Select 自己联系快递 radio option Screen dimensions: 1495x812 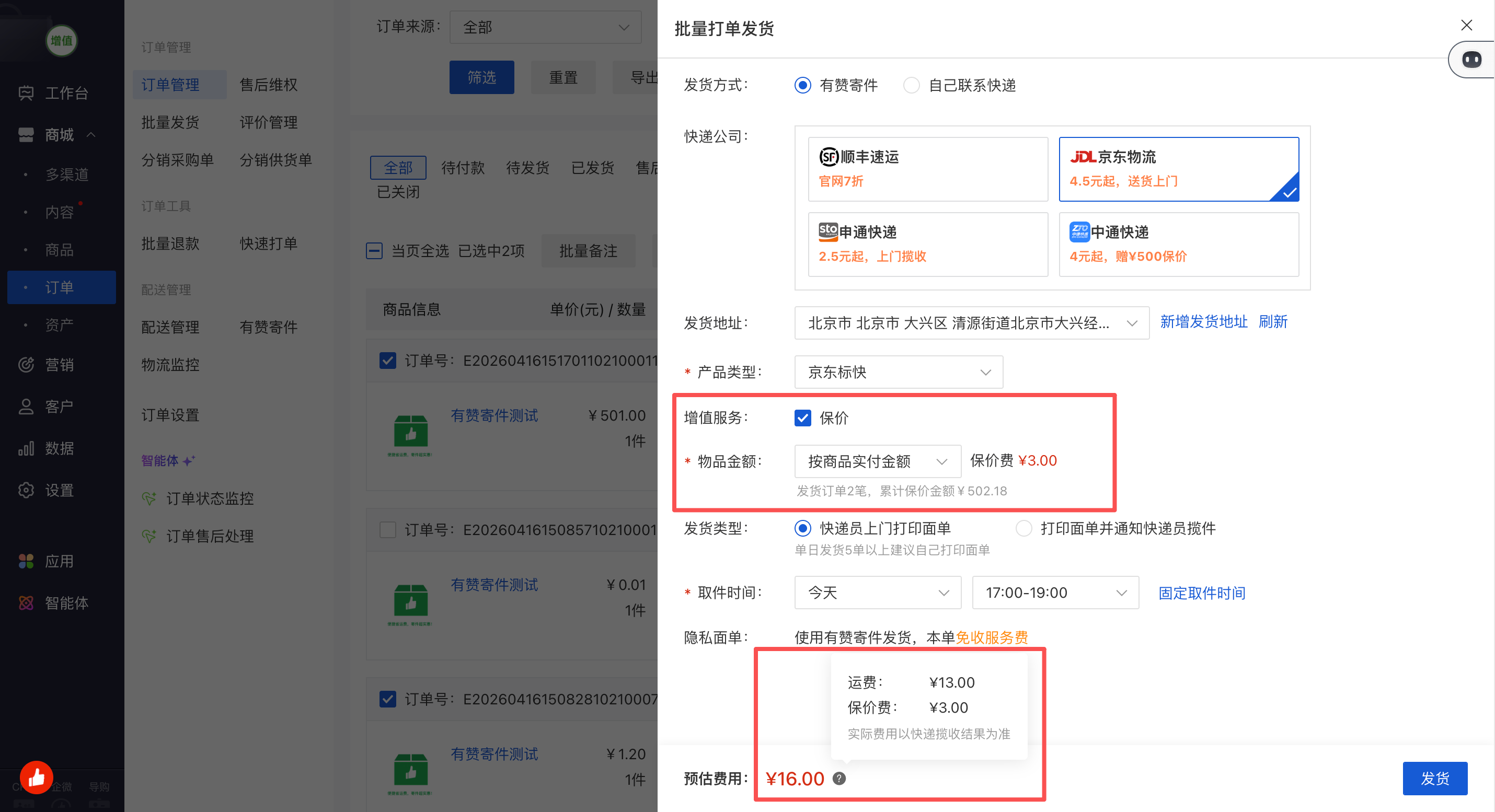tap(911, 85)
